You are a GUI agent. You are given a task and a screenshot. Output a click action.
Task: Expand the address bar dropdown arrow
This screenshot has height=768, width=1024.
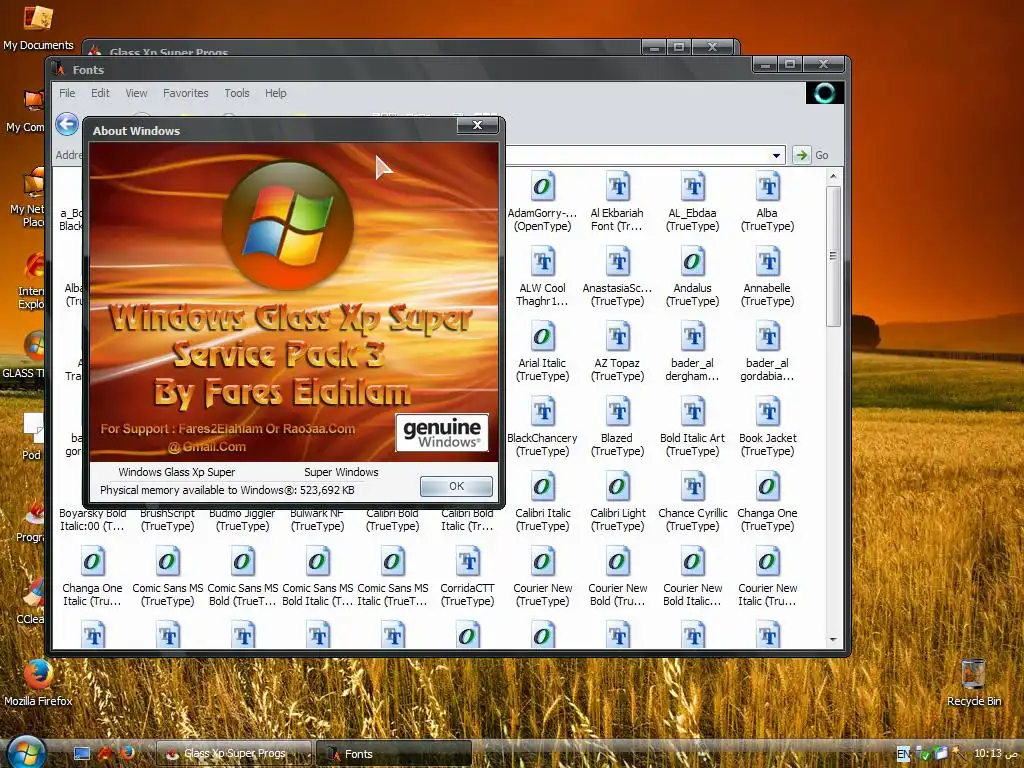click(x=776, y=155)
